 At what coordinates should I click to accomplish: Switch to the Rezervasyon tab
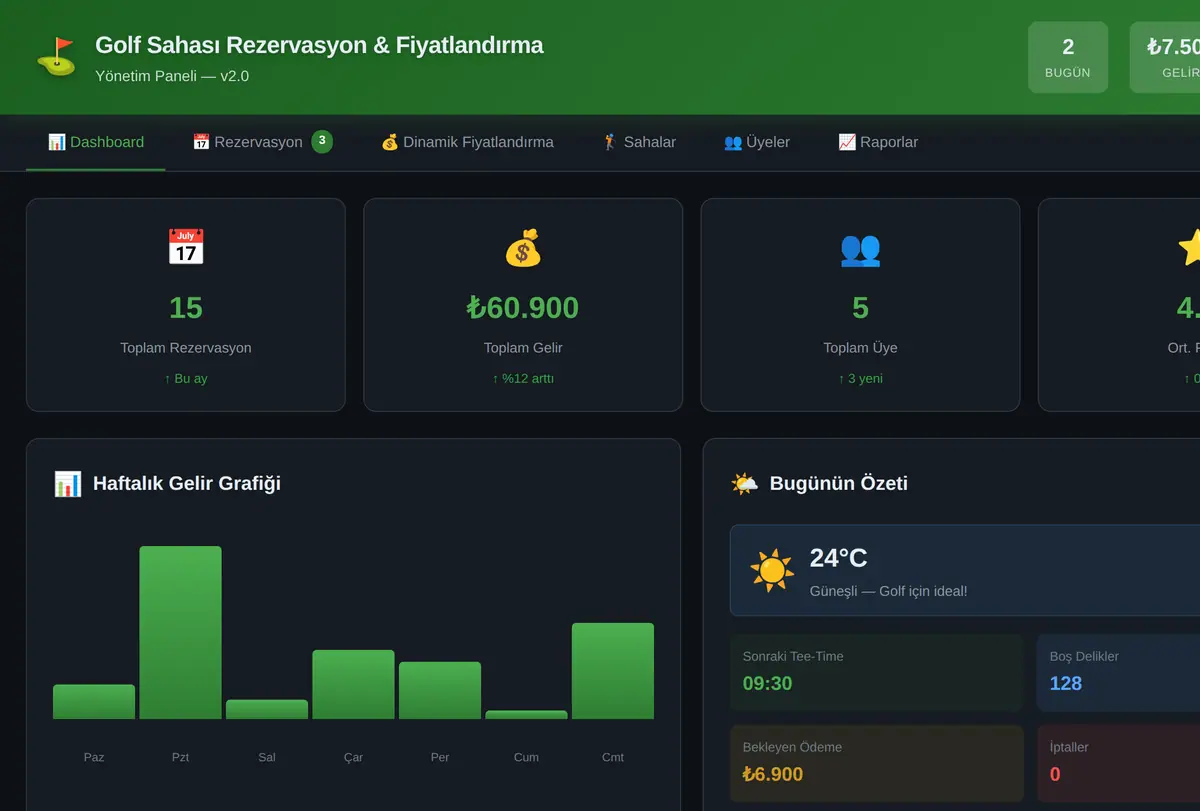[262, 142]
